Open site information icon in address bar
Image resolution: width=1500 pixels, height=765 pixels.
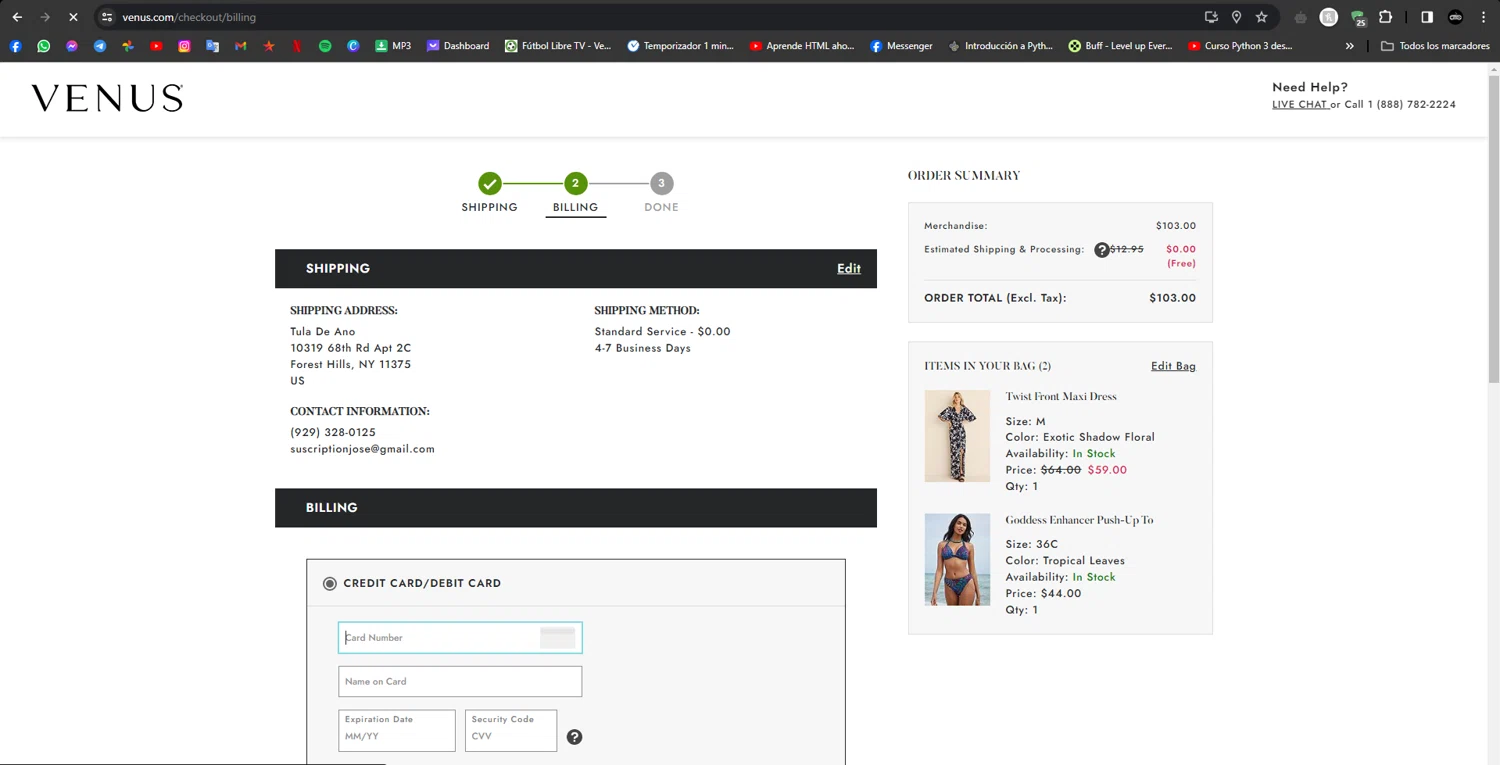pos(107,17)
